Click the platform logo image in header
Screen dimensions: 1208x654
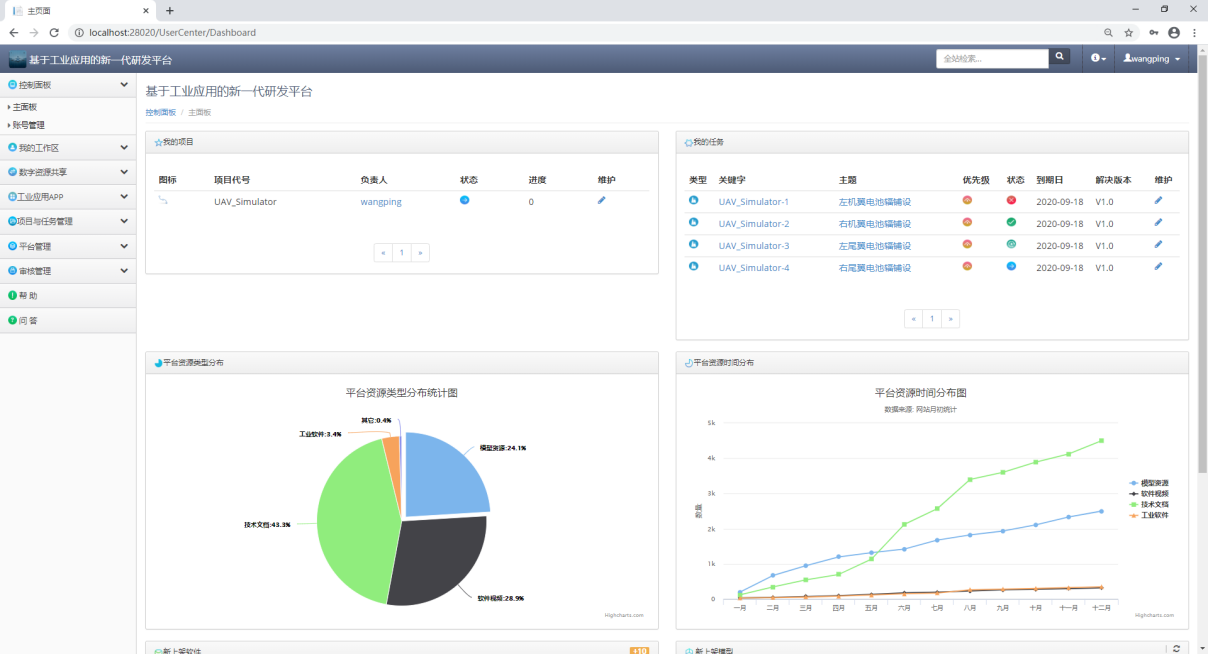17,59
